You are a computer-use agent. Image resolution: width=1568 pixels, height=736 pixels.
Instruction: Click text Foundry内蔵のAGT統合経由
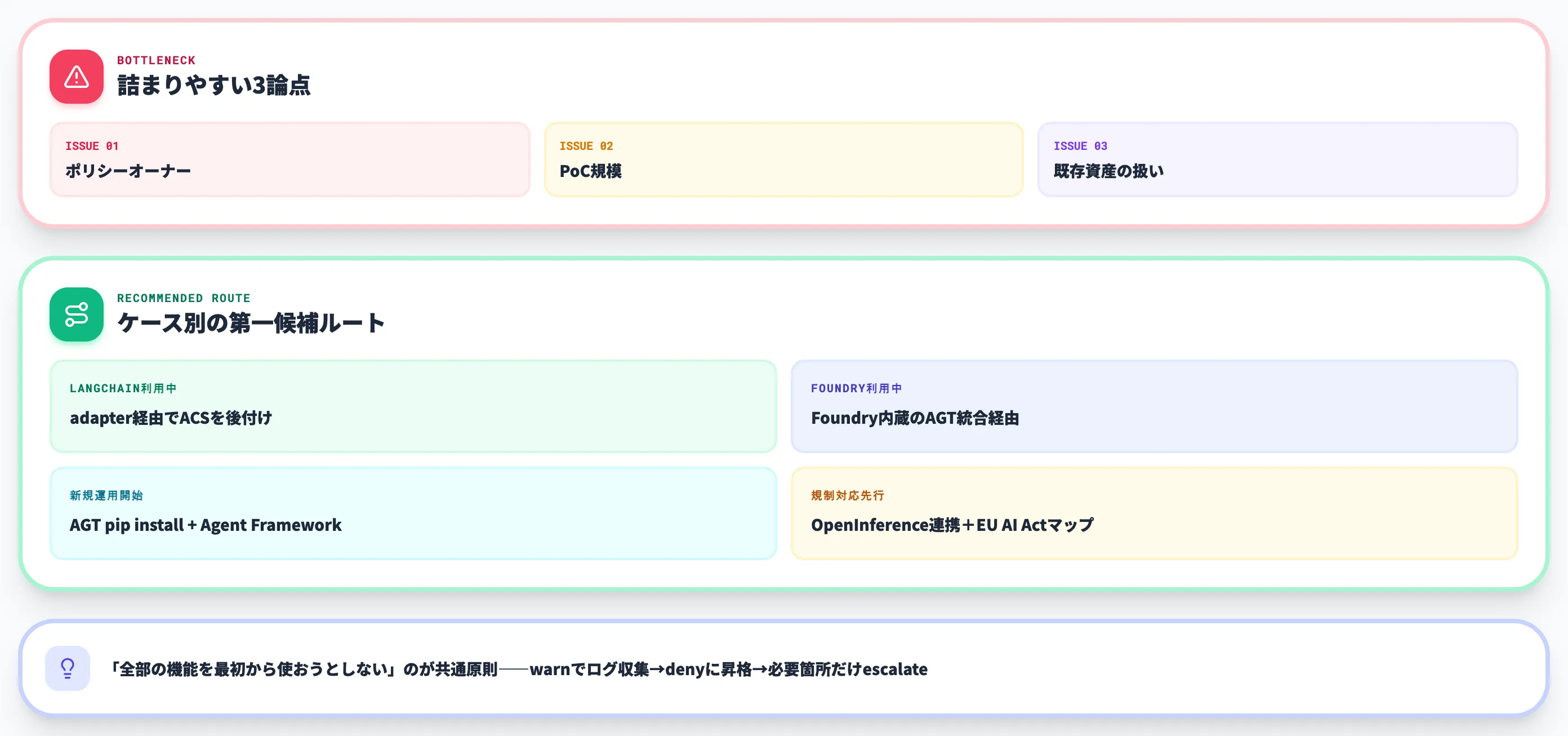915,418
